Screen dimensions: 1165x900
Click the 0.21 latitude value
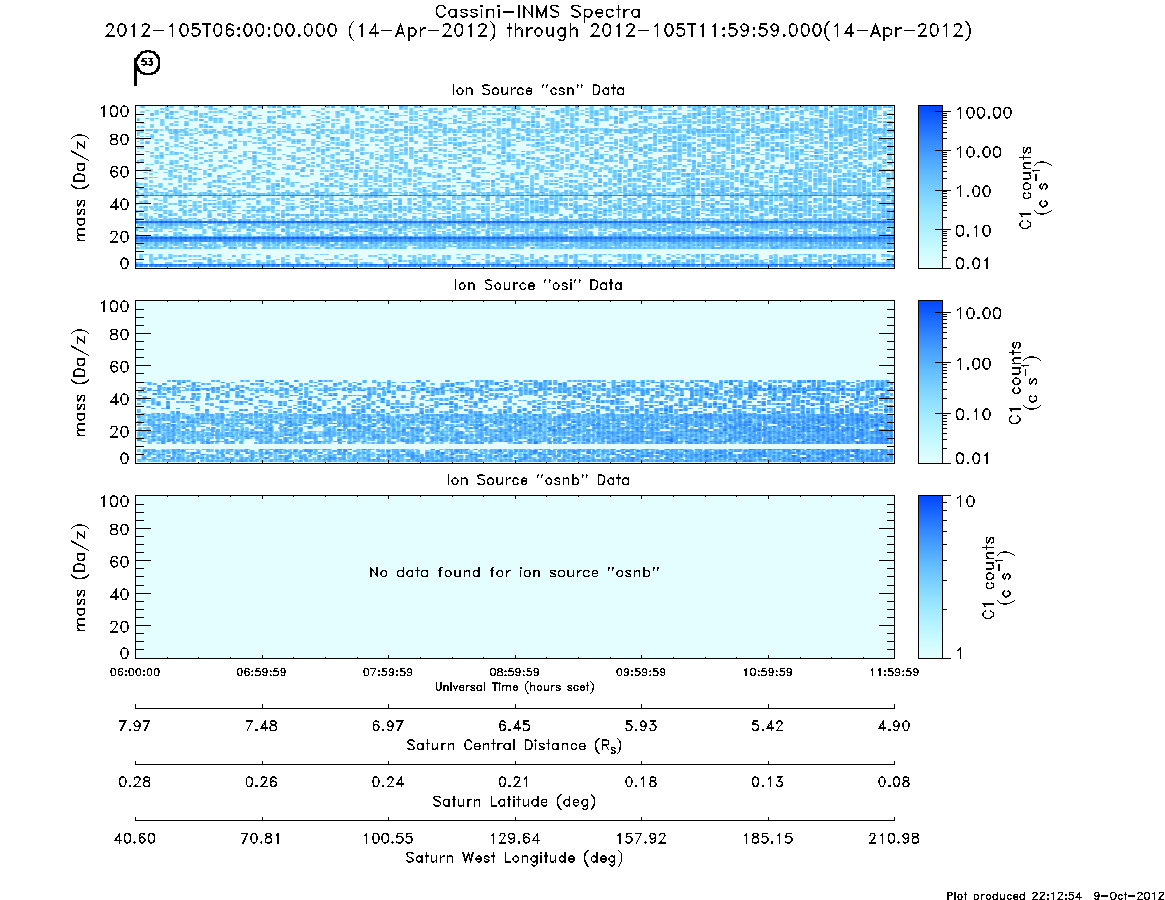(x=514, y=782)
